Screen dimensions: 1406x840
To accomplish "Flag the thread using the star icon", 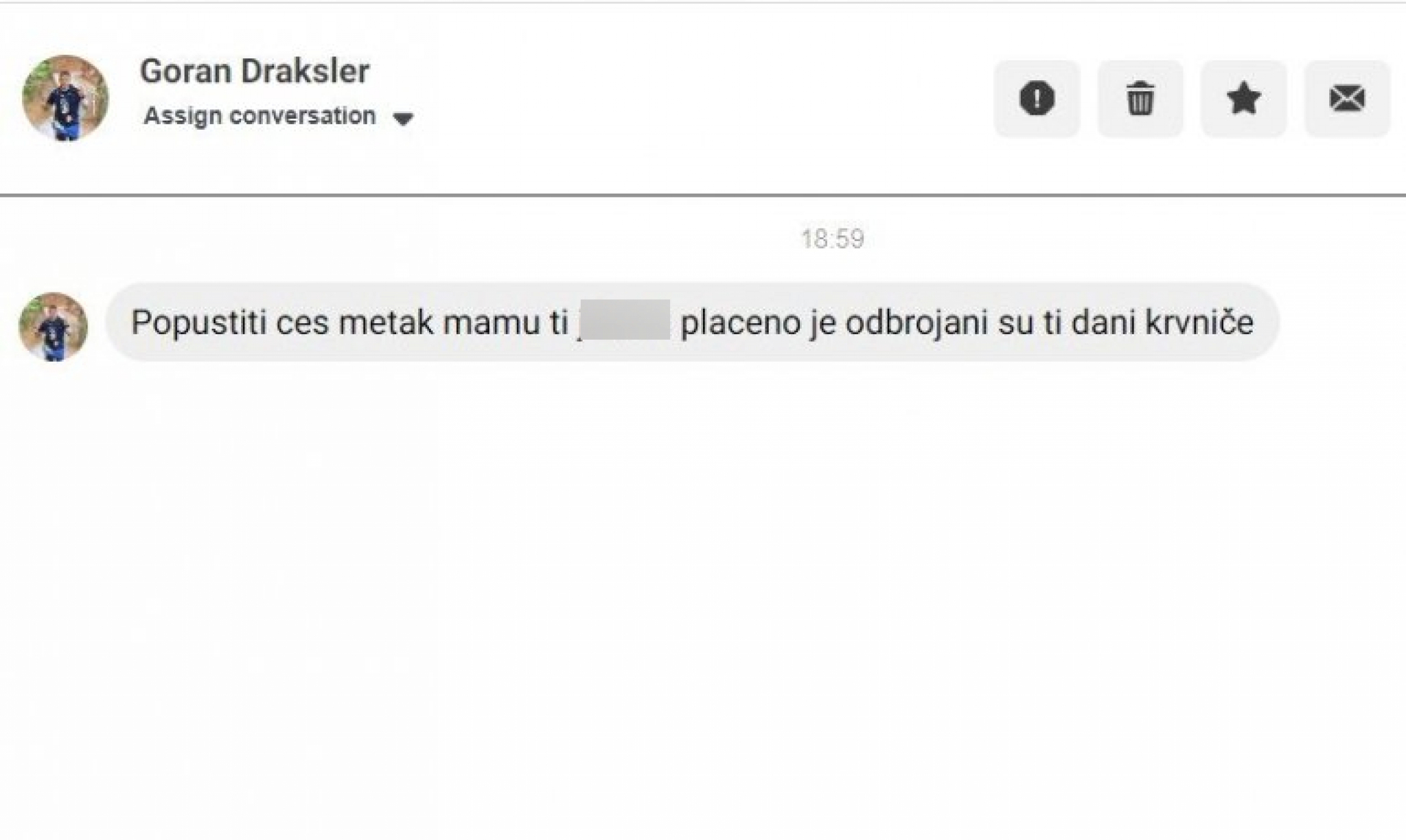I will coord(1243,98).
